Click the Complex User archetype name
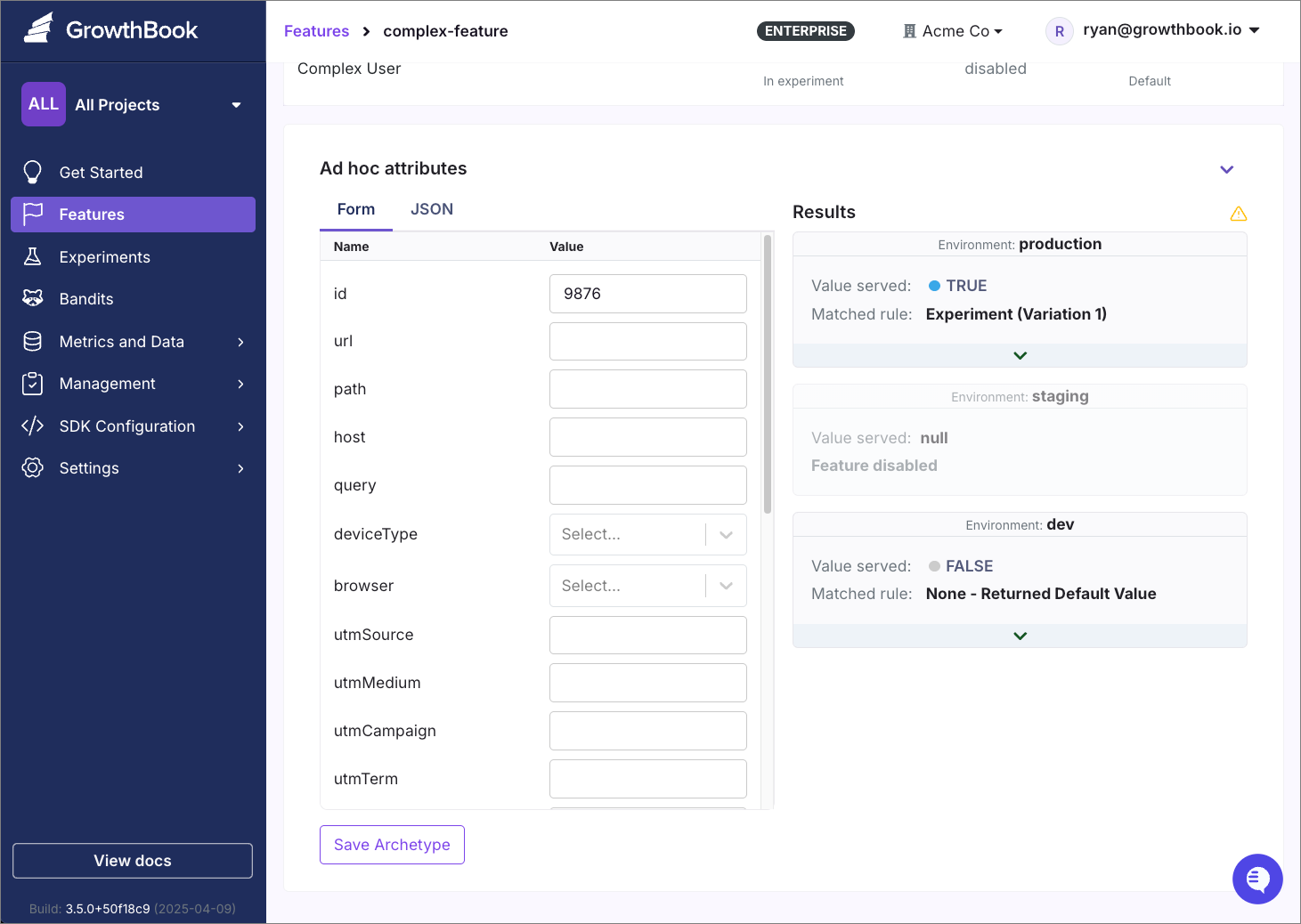The width and height of the screenshot is (1301, 924). [349, 69]
